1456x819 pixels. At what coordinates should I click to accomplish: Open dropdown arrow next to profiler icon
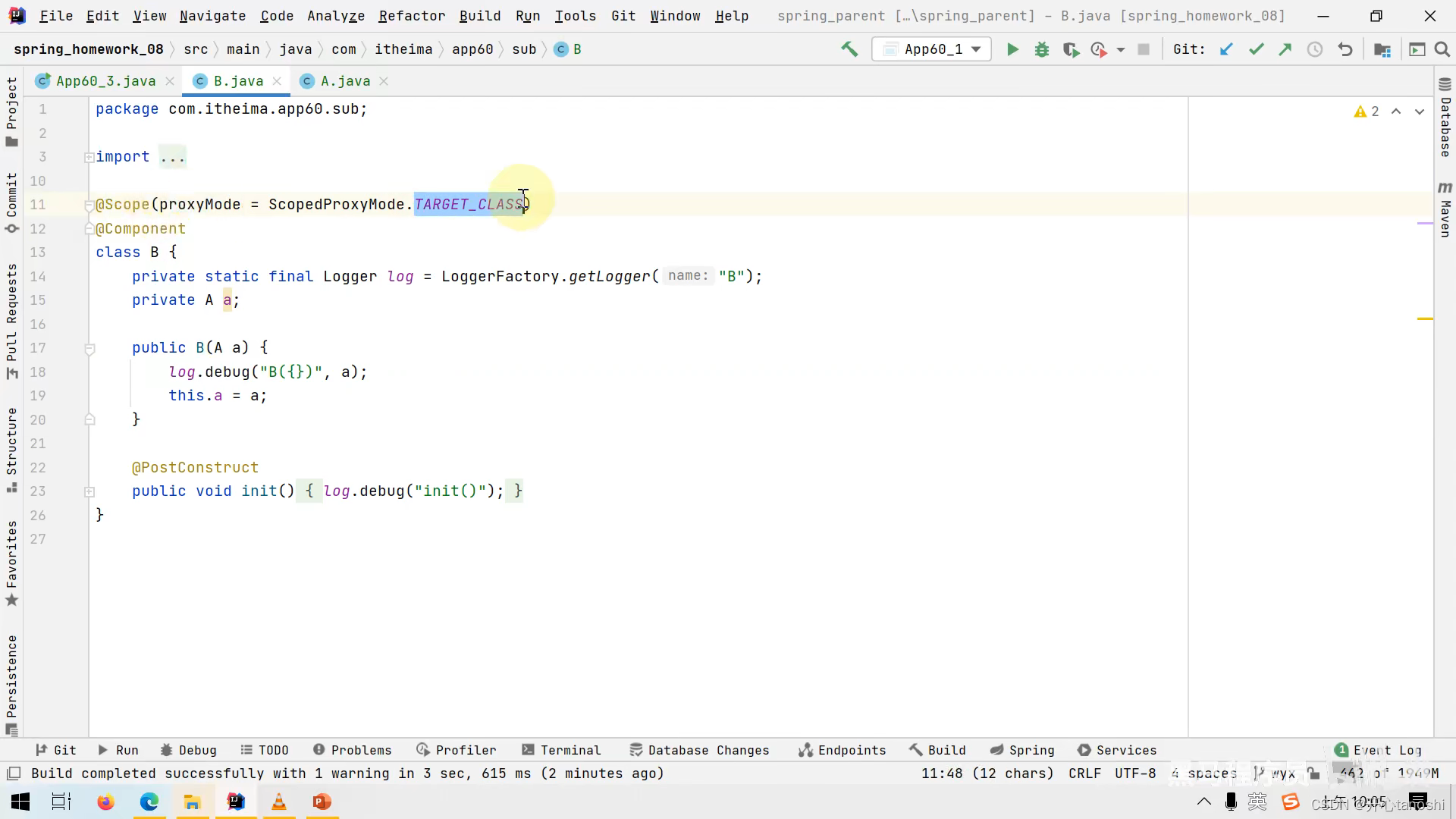[x=1121, y=50]
